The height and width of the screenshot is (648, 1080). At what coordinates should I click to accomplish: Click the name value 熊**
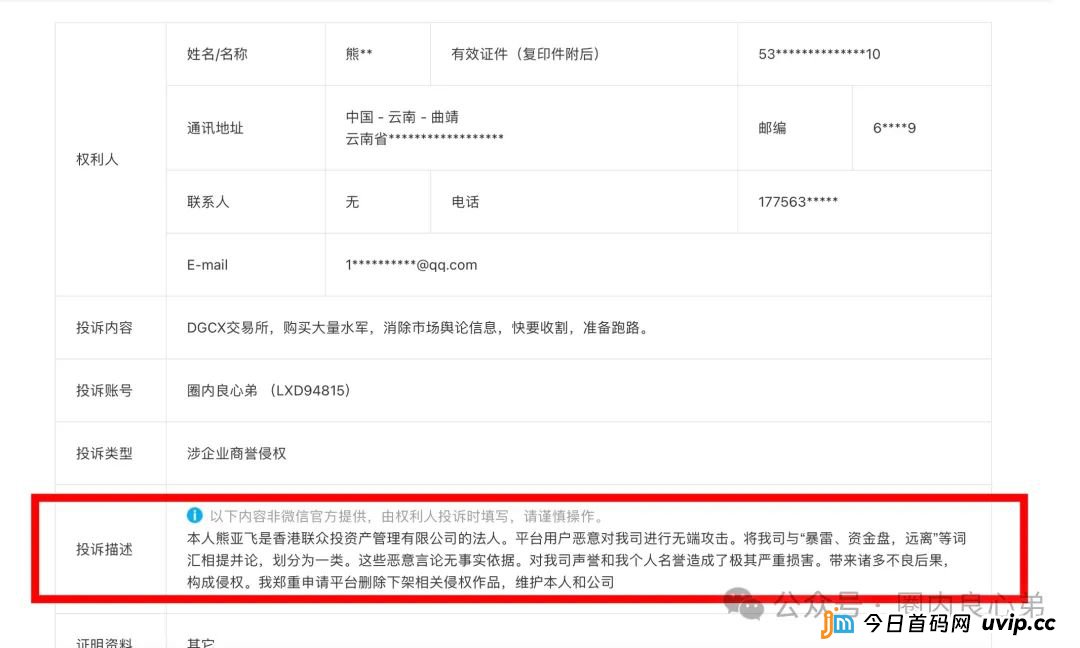click(x=359, y=54)
